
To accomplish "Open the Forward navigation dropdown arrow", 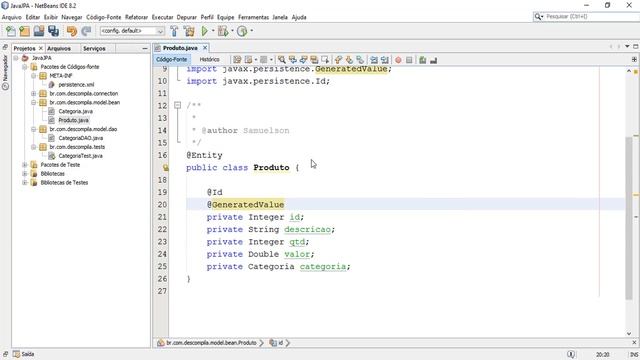I will coord(271,60).
